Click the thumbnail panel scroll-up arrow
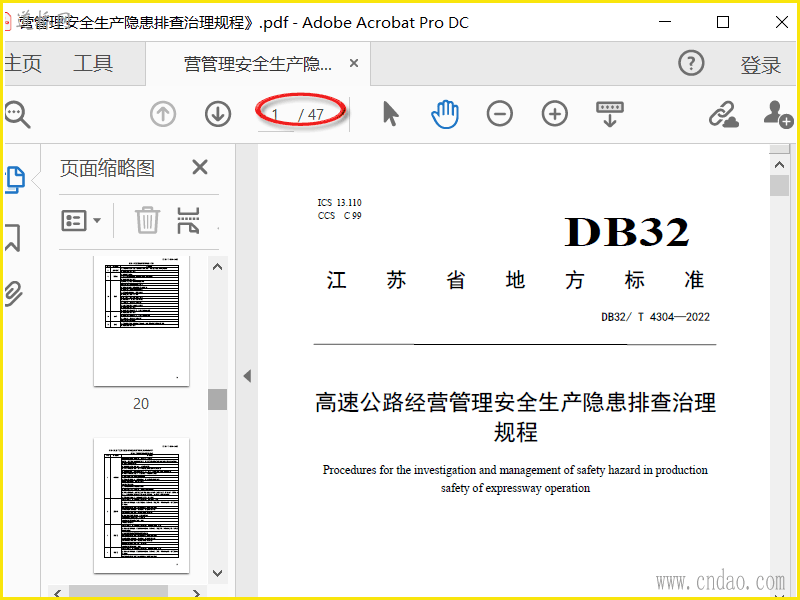 [x=217, y=266]
